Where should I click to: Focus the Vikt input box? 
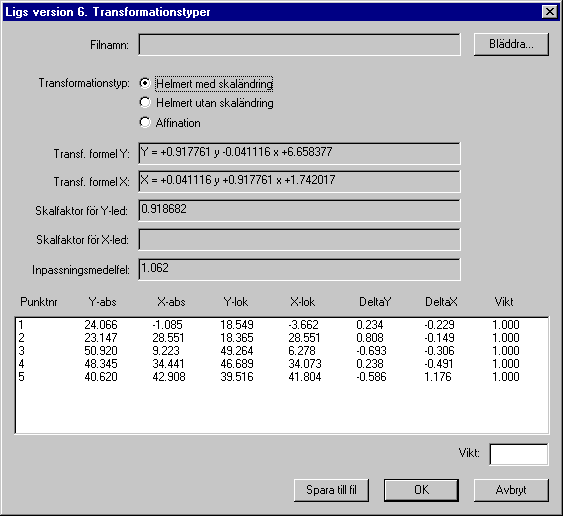pyautogui.click(x=519, y=454)
